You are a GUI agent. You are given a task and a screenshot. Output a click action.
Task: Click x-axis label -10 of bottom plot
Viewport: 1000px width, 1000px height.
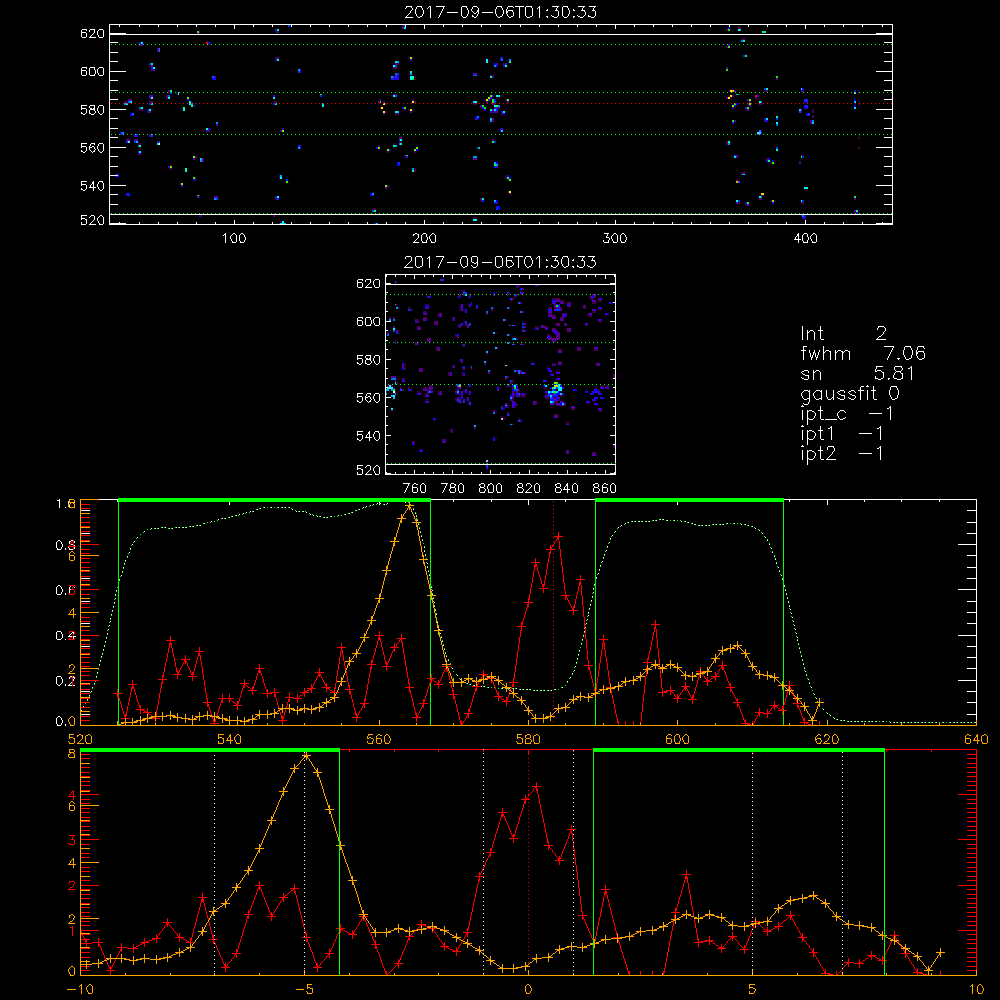[80, 989]
